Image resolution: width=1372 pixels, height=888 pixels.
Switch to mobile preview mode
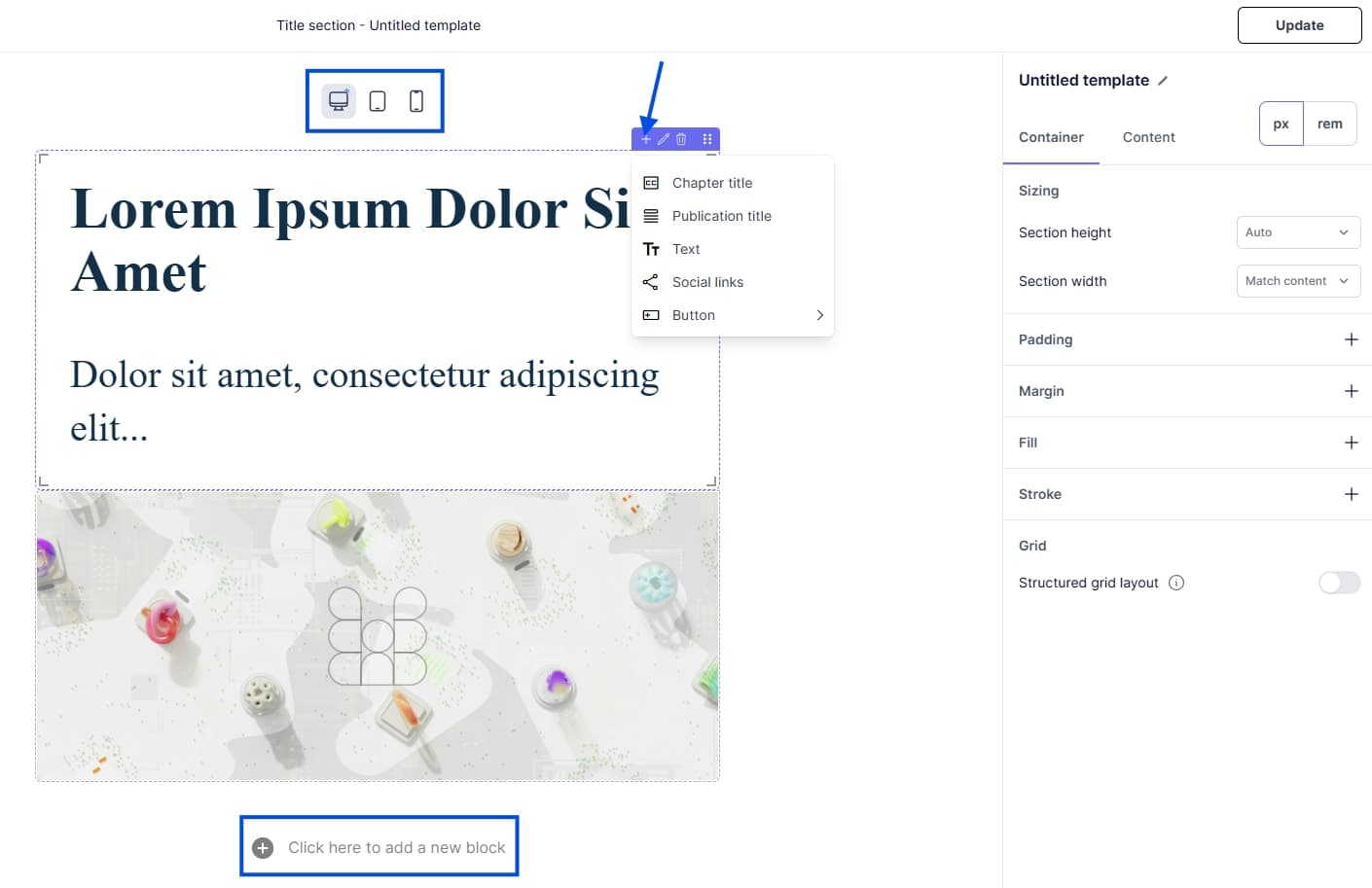415,99
